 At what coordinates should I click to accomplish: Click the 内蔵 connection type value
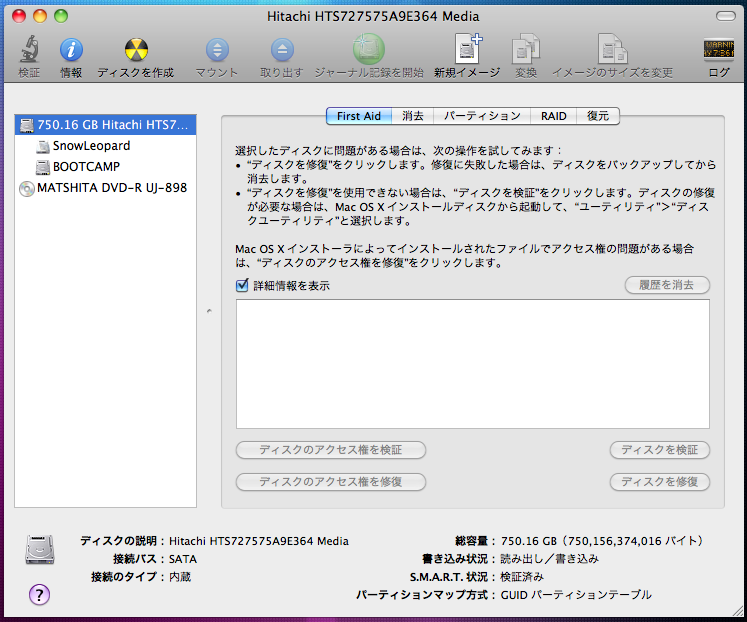click(180, 577)
